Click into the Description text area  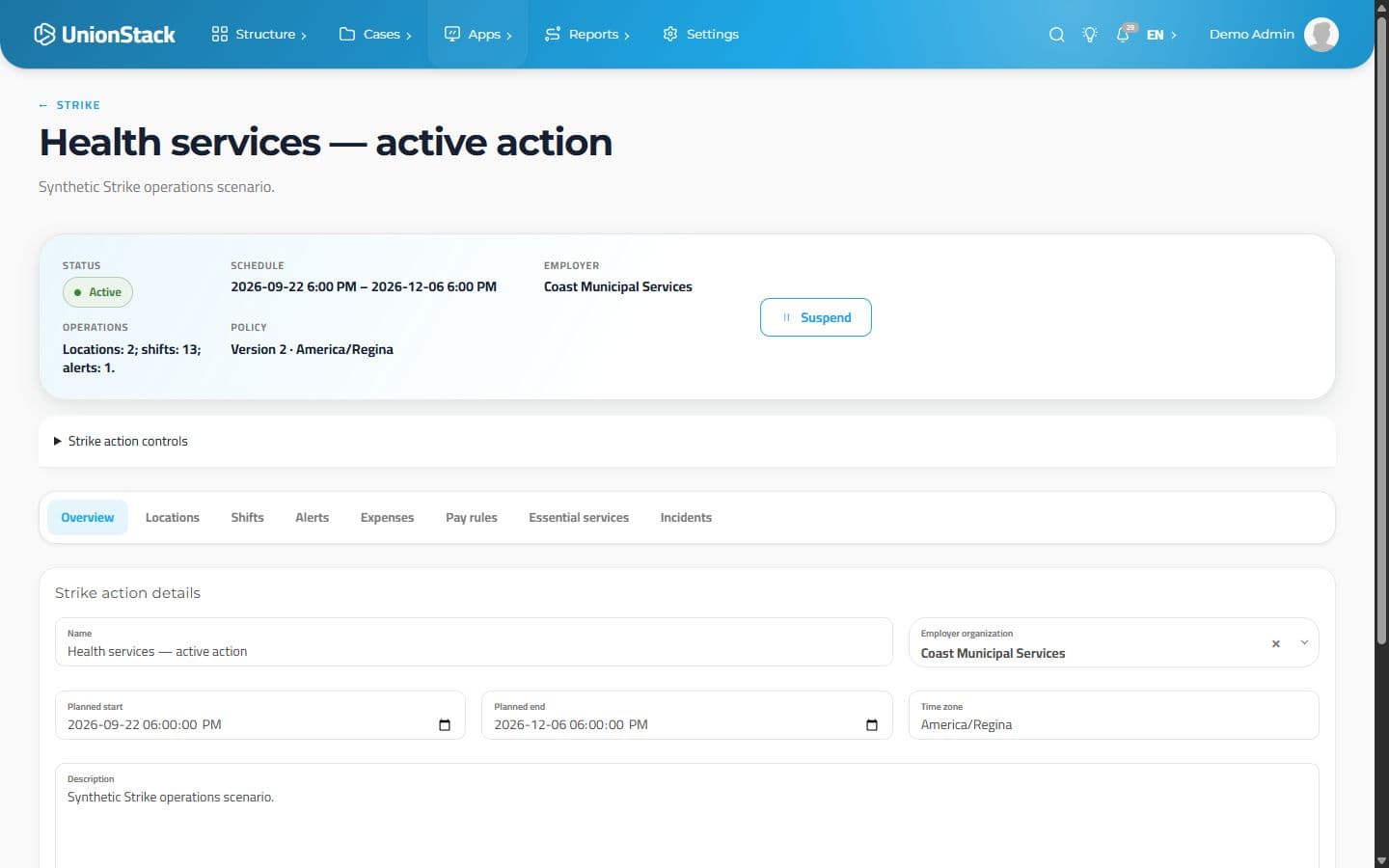click(x=687, y=816)
